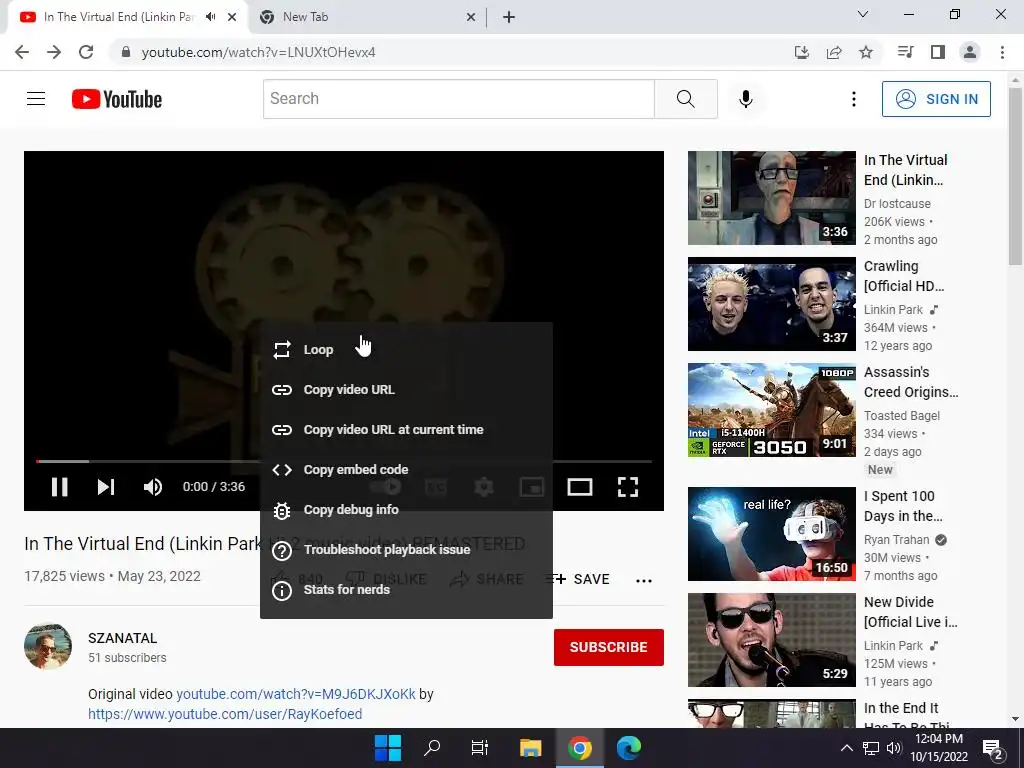Reload the YouTube page

86,52
